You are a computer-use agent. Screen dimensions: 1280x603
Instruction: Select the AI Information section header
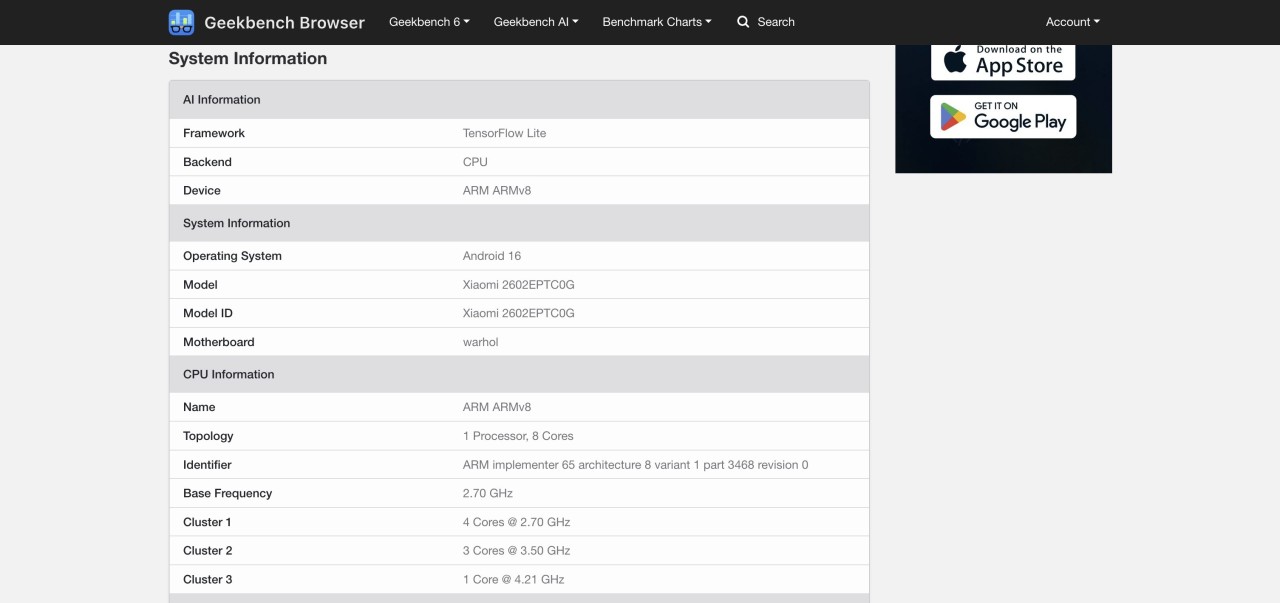221,99
